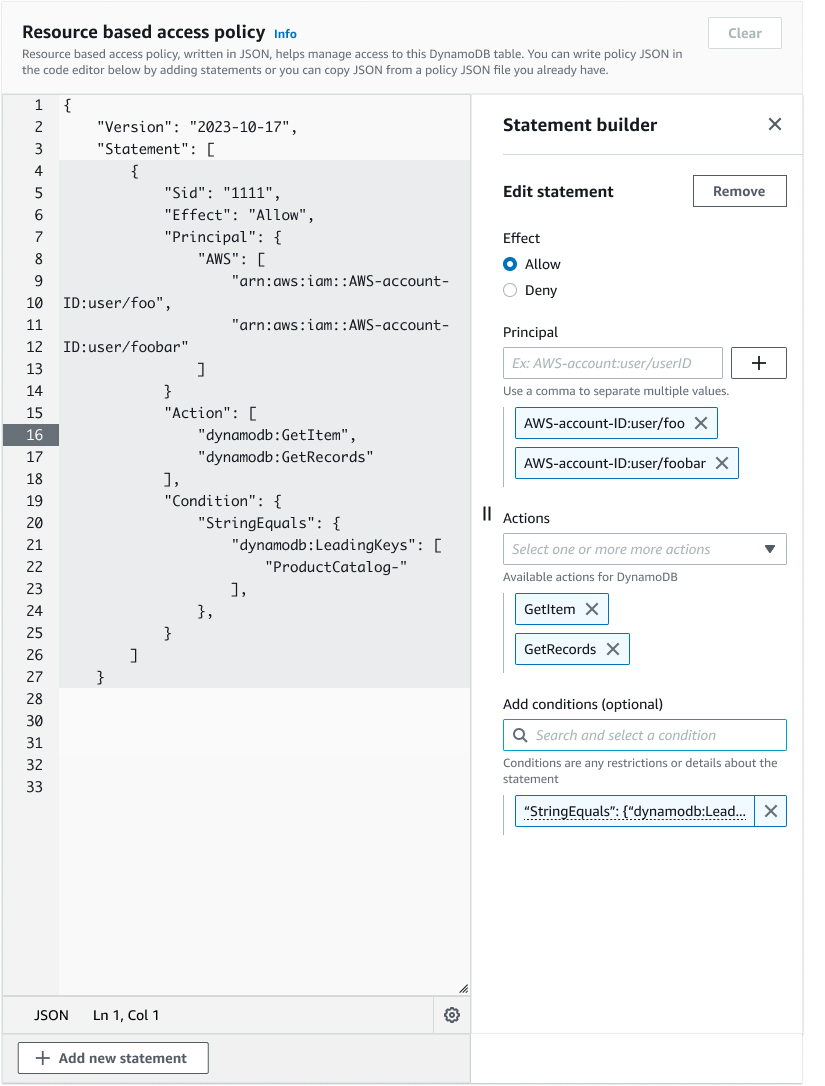Select the Deny effect radio button
The image size is (825, 1086).
(510, 290)
